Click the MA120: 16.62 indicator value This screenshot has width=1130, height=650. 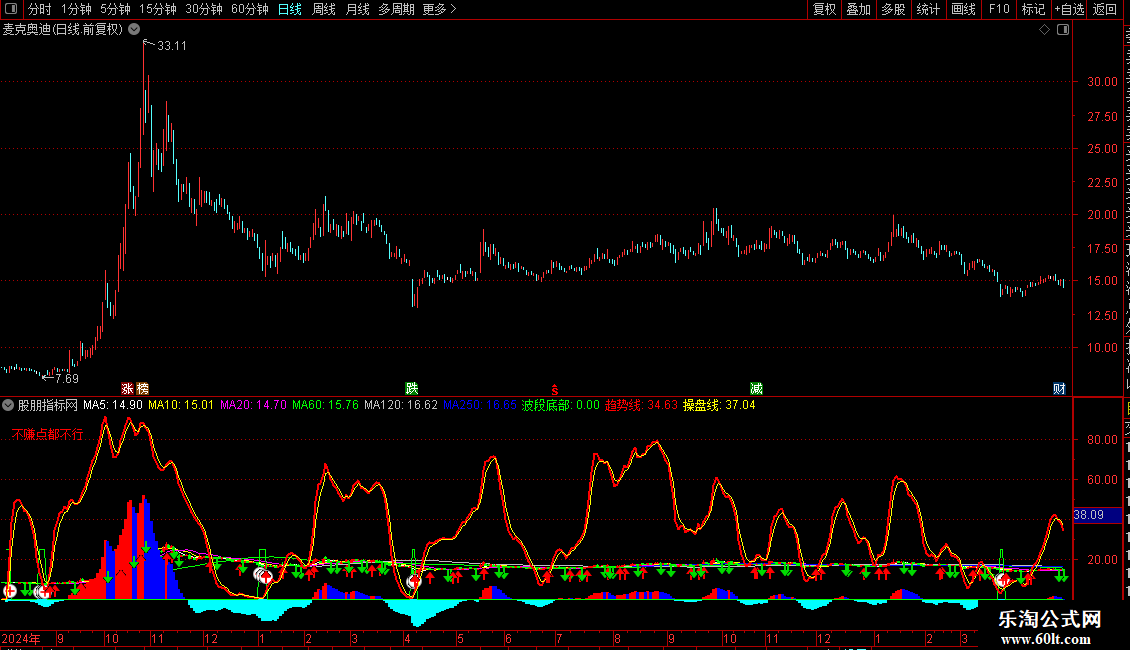pyautogui.click(x=401, y=405)
